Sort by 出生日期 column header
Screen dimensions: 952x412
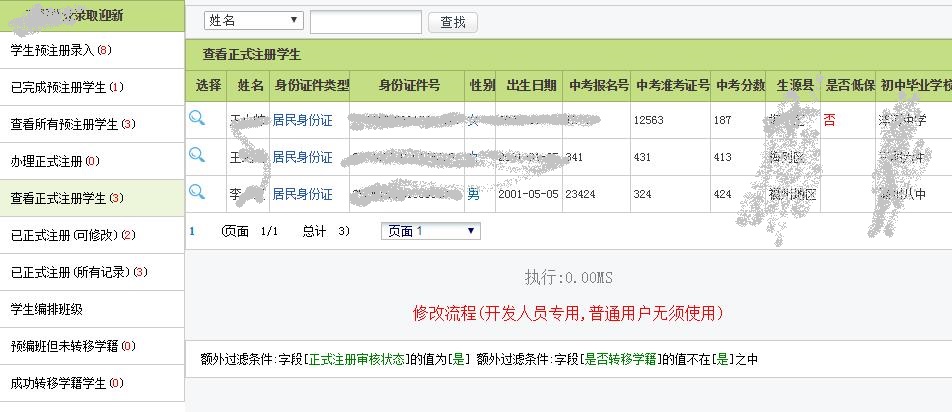point(531,86)
